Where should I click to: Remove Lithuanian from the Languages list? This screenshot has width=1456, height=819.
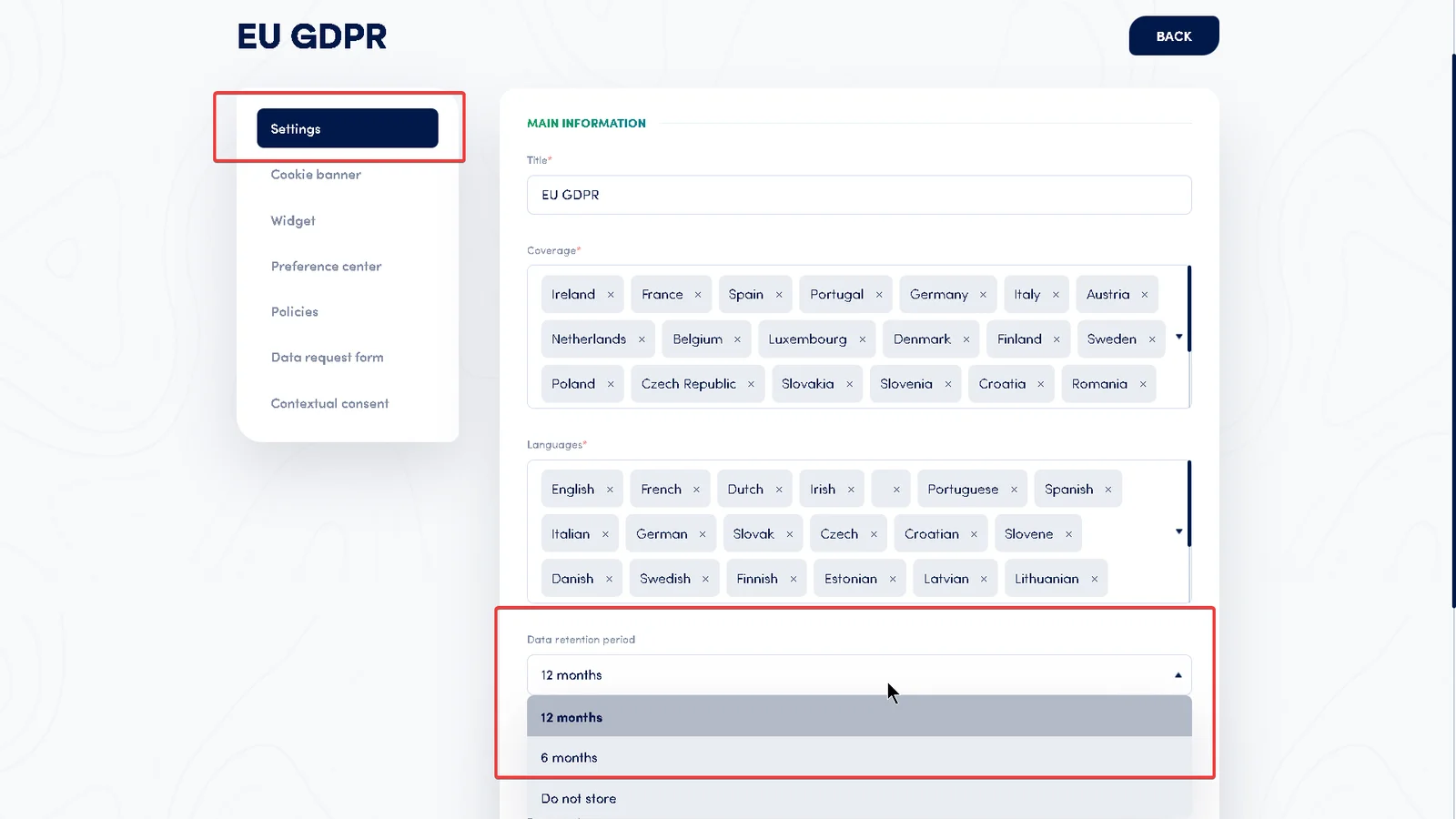pos(1094,578)
